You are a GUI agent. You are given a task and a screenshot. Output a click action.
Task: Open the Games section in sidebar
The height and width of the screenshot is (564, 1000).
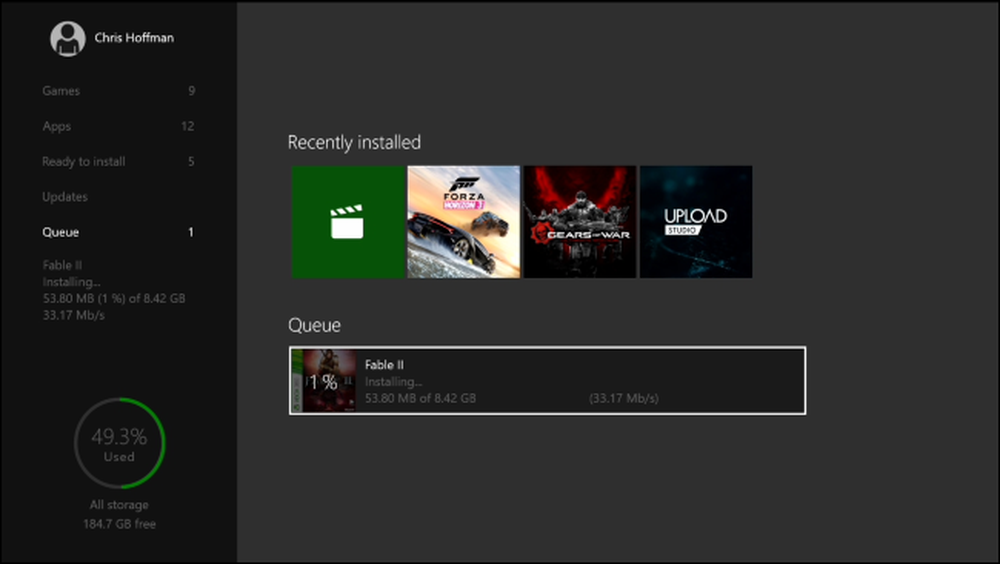tap(118, 91)
